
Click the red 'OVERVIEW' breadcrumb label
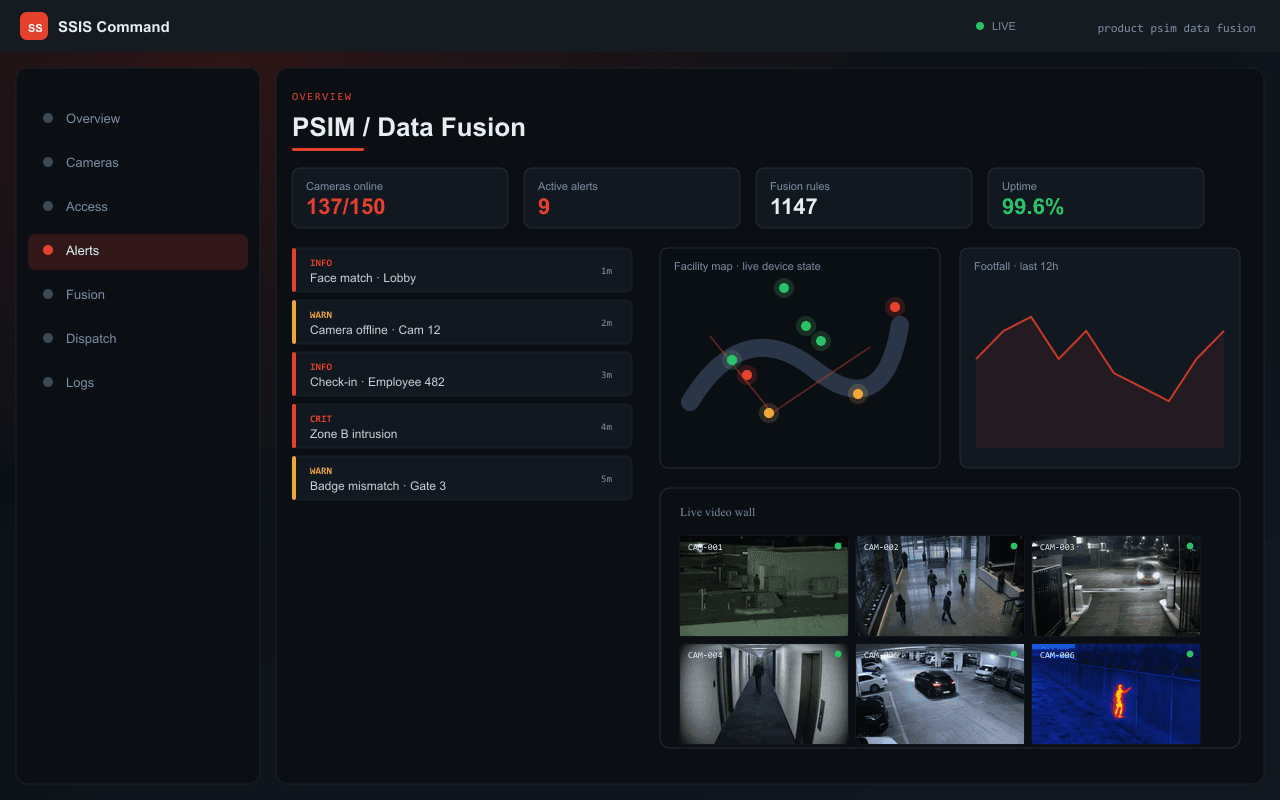[322, 97]
